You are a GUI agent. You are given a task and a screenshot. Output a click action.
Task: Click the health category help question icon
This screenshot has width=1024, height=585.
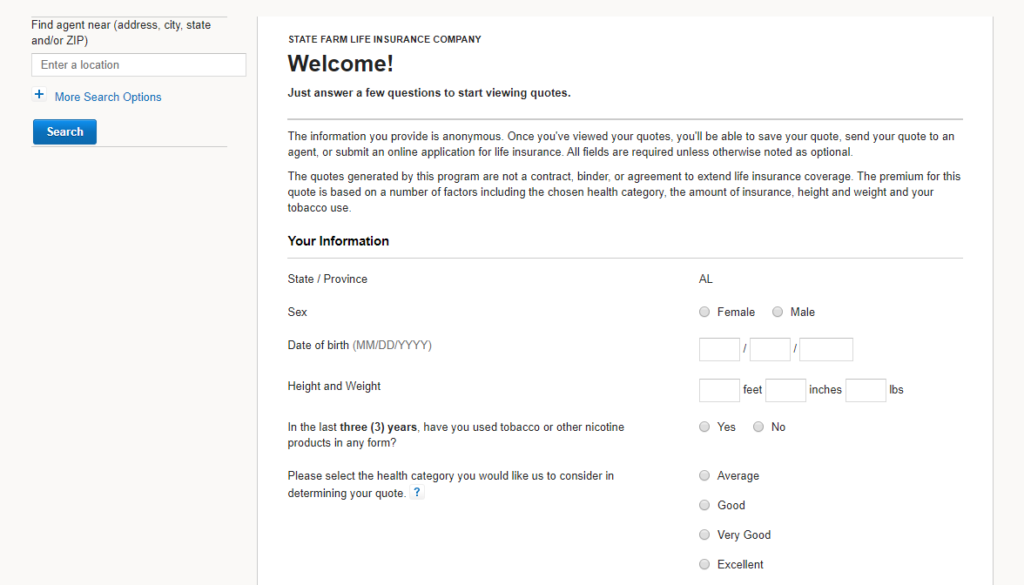(417, 493)
